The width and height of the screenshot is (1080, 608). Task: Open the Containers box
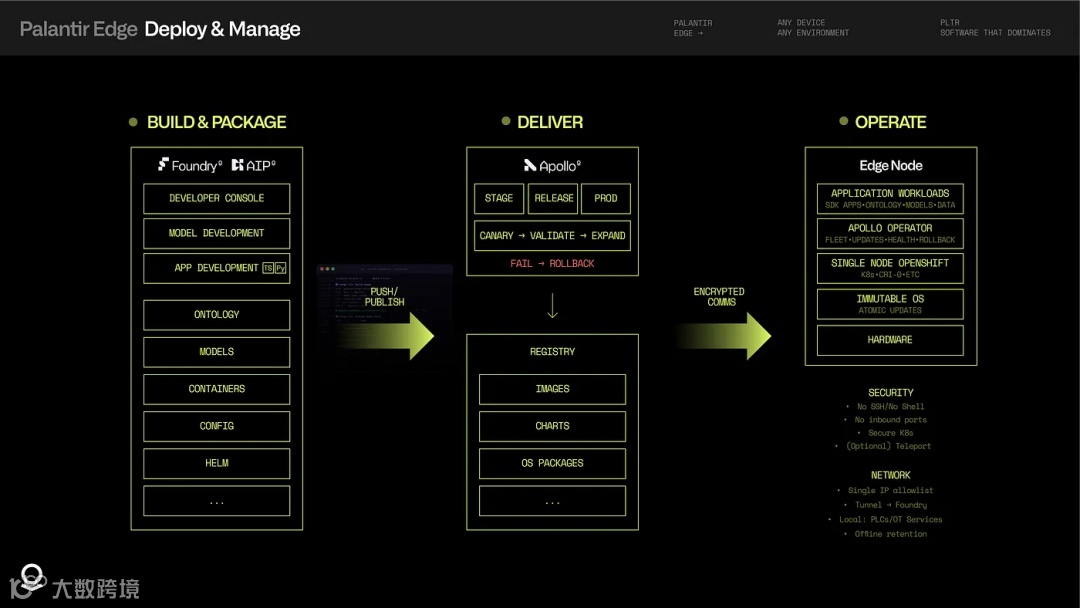click(216, 389)
